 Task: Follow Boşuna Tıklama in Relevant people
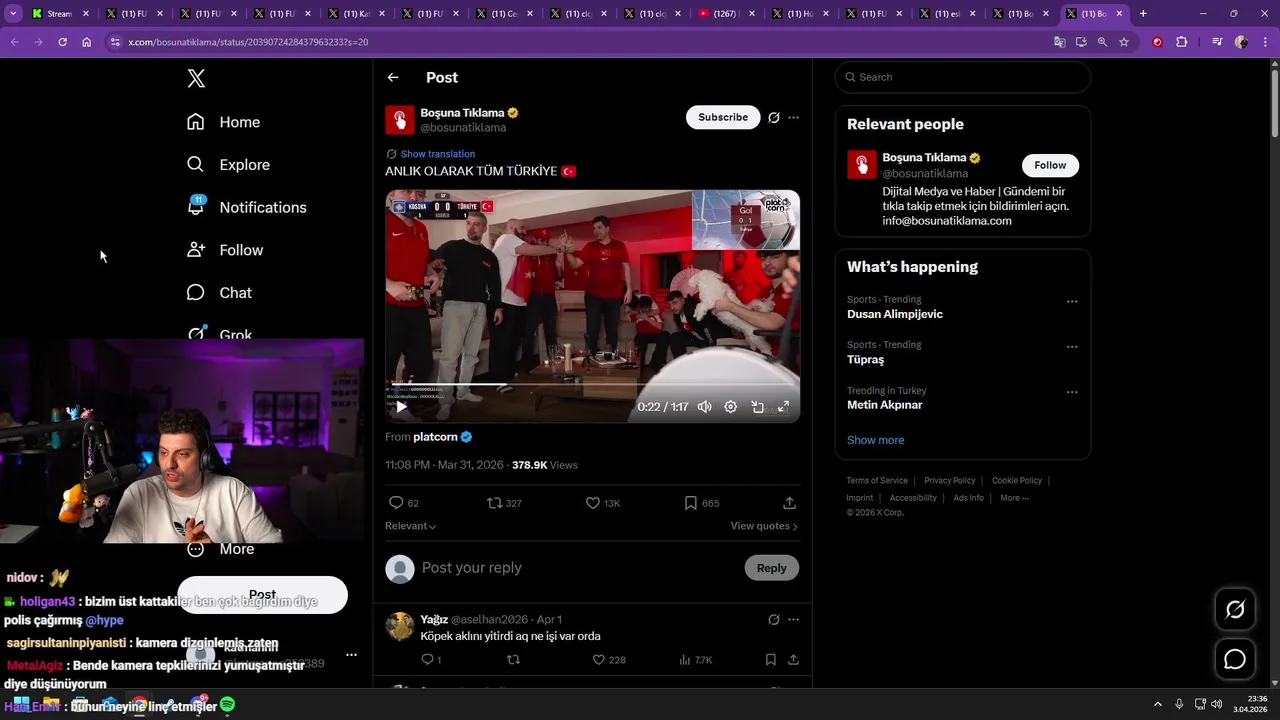1050,165
